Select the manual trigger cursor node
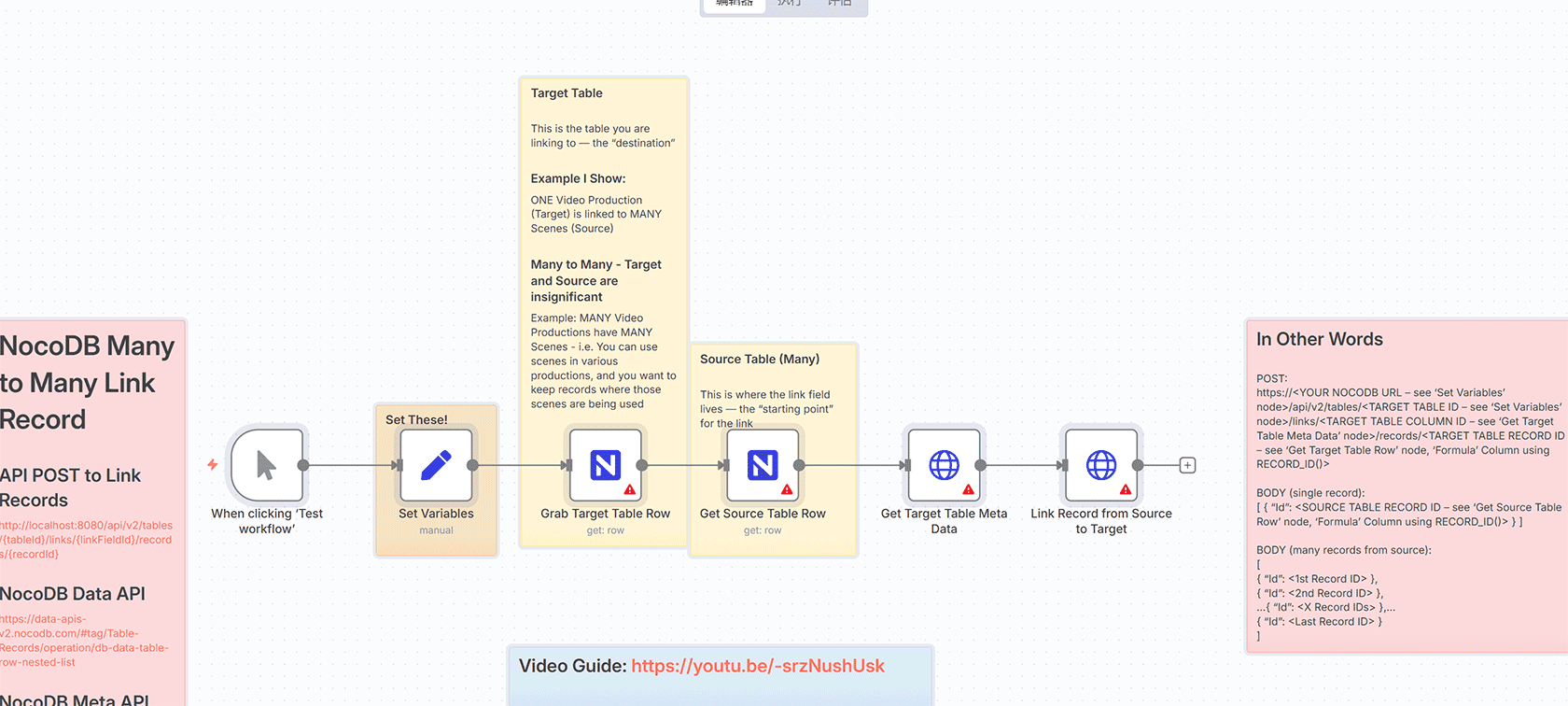The width and height of the screenshot is (1568, 706). pos(267,465)
